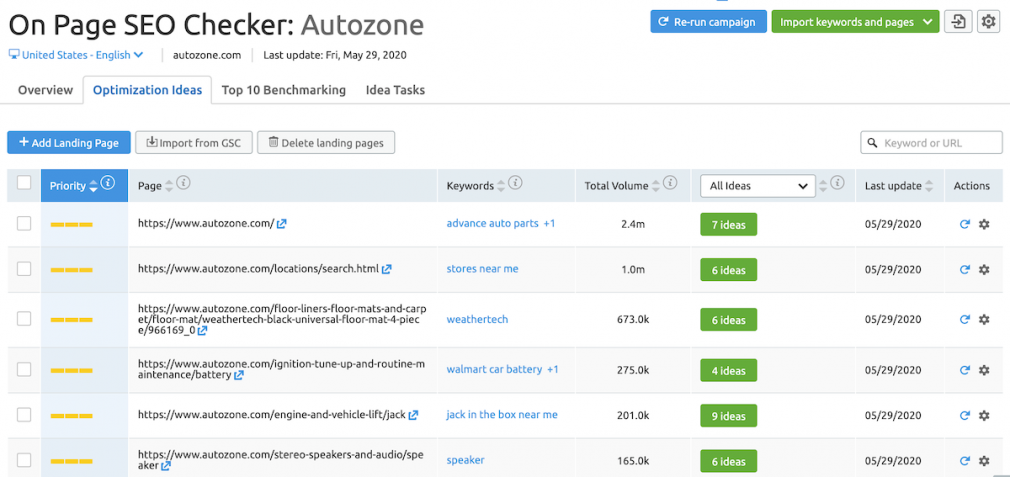Open external link icon for weathertech floor-mat URL

point(202,331)
